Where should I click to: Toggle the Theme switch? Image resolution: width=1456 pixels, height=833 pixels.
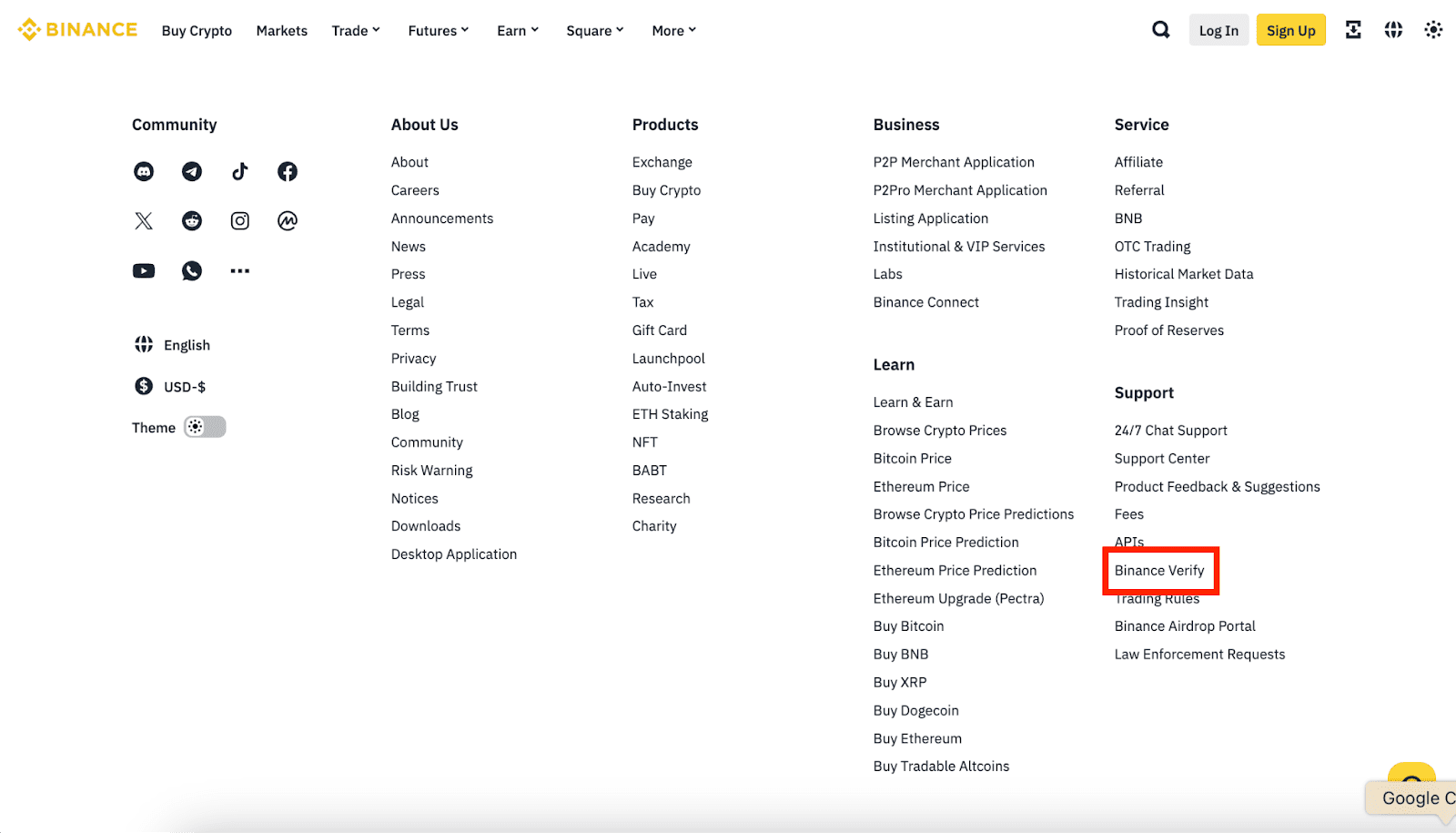coord(205,427)
